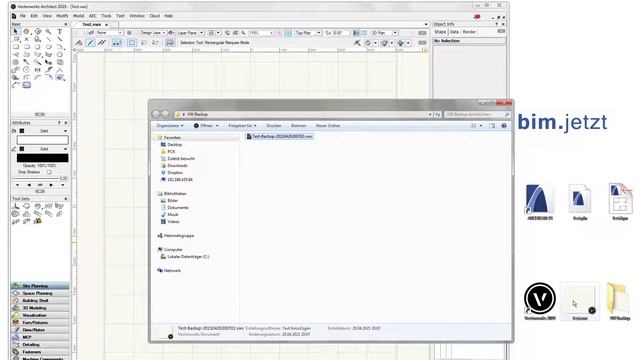640x360 pixels.
Task: Select the Polygon tool in Basic palette
Action: coord(38,54)
